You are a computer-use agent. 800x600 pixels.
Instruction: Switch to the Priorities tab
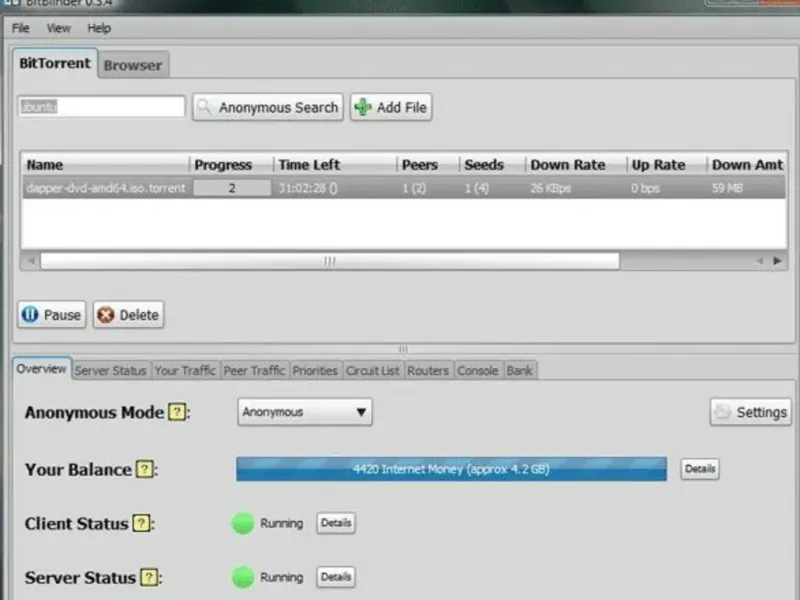point(315,370)
